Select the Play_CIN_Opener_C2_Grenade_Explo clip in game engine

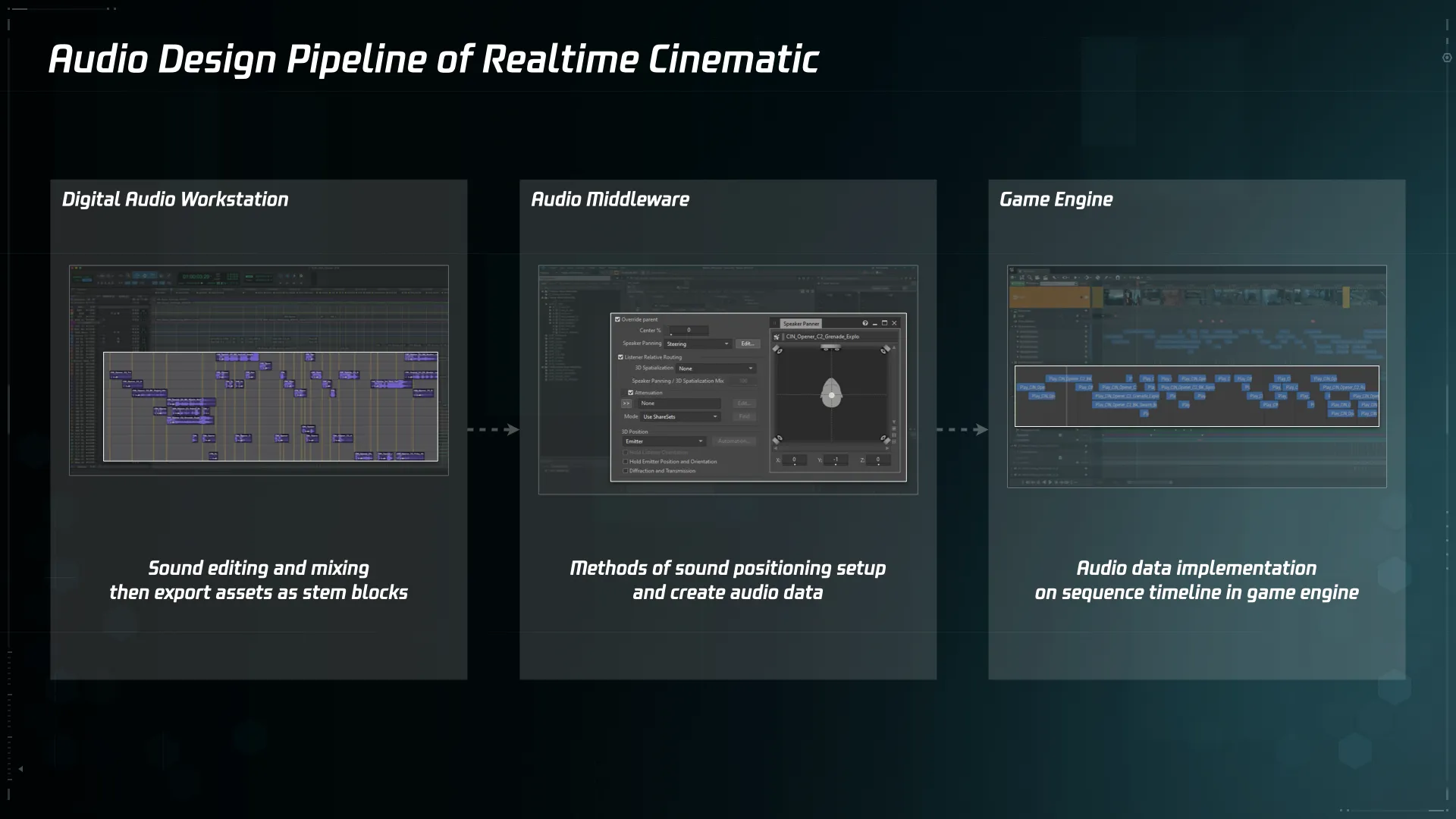click(1125, 396)
